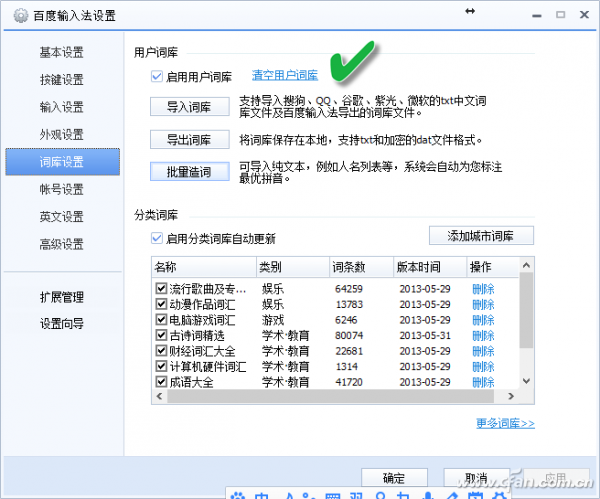Close the 百度输入法设置 window
600x499 pixels.
584,15
